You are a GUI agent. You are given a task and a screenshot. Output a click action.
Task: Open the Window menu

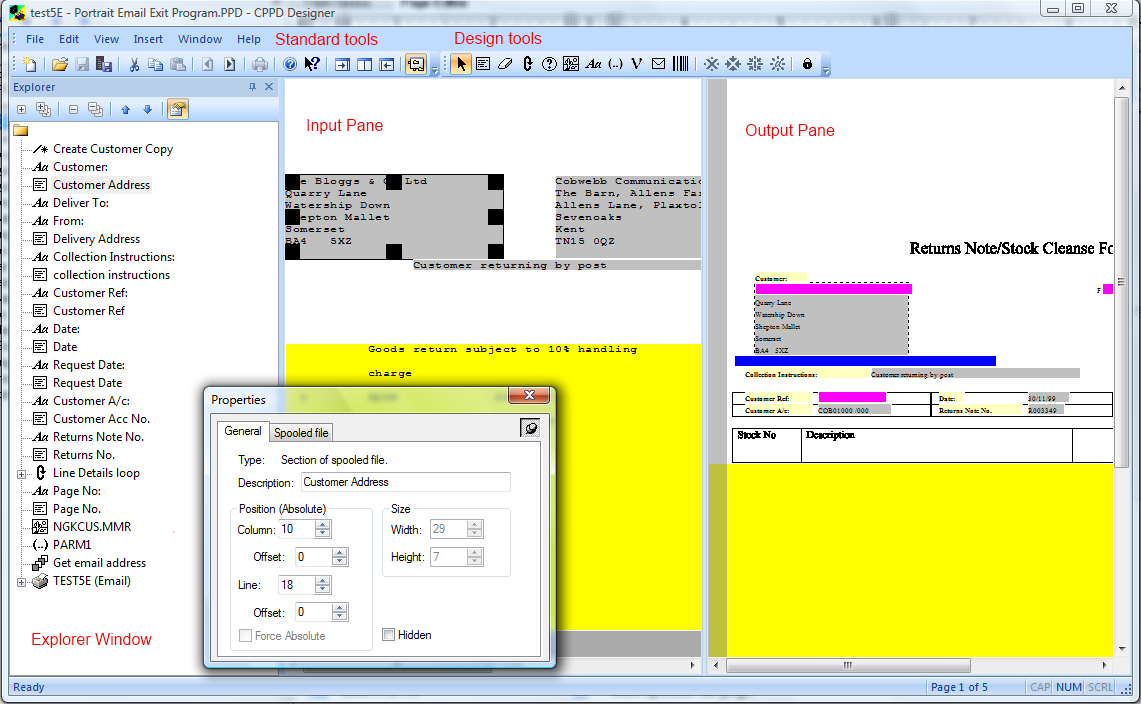pyautogui.click(x=200, y=39)
